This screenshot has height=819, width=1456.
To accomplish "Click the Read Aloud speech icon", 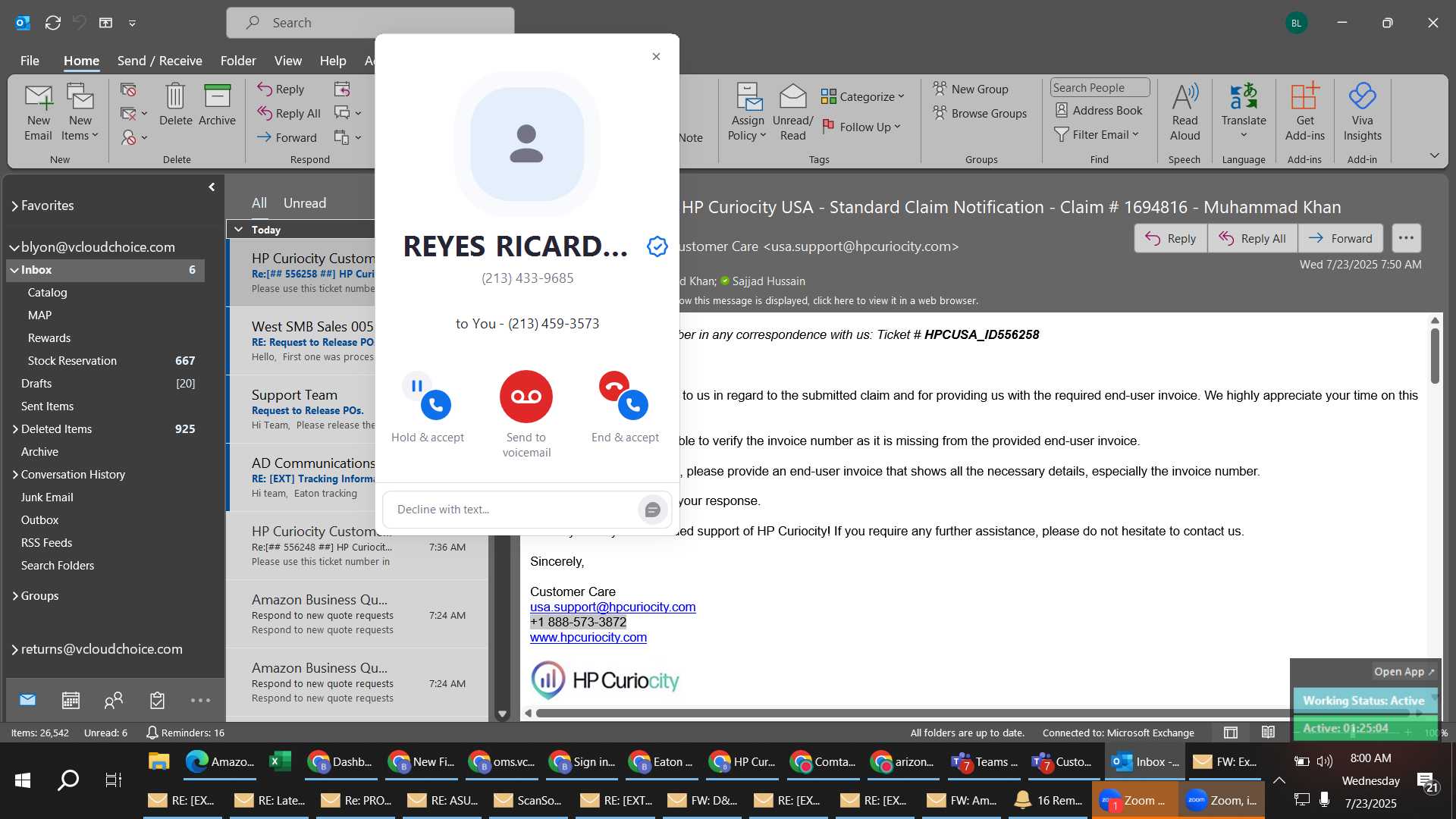I will [x=1185, y=112].
